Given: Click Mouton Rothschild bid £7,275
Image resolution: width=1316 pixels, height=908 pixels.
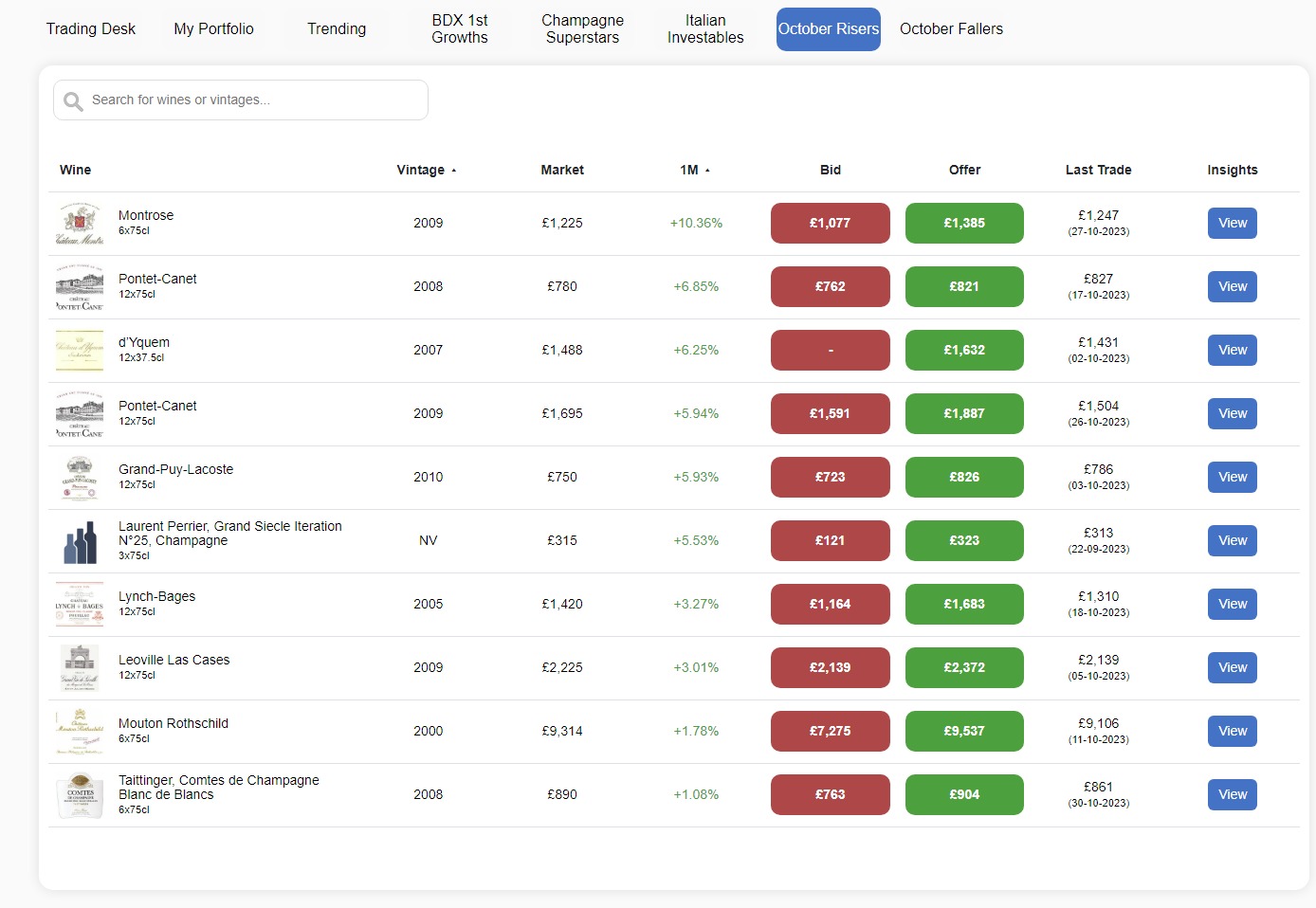Looking at the screenshot, I should (831, 731).
